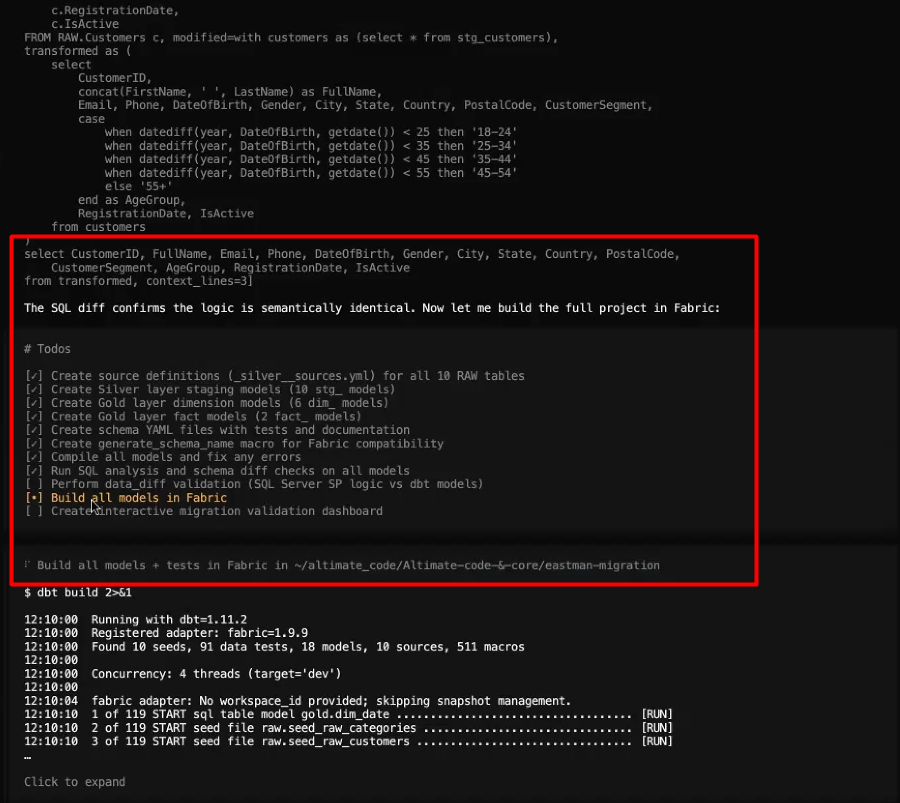The image size is (900, 803).
Task: Click the task icon before 'Build all models + tests'
Action: pos(27,565)
